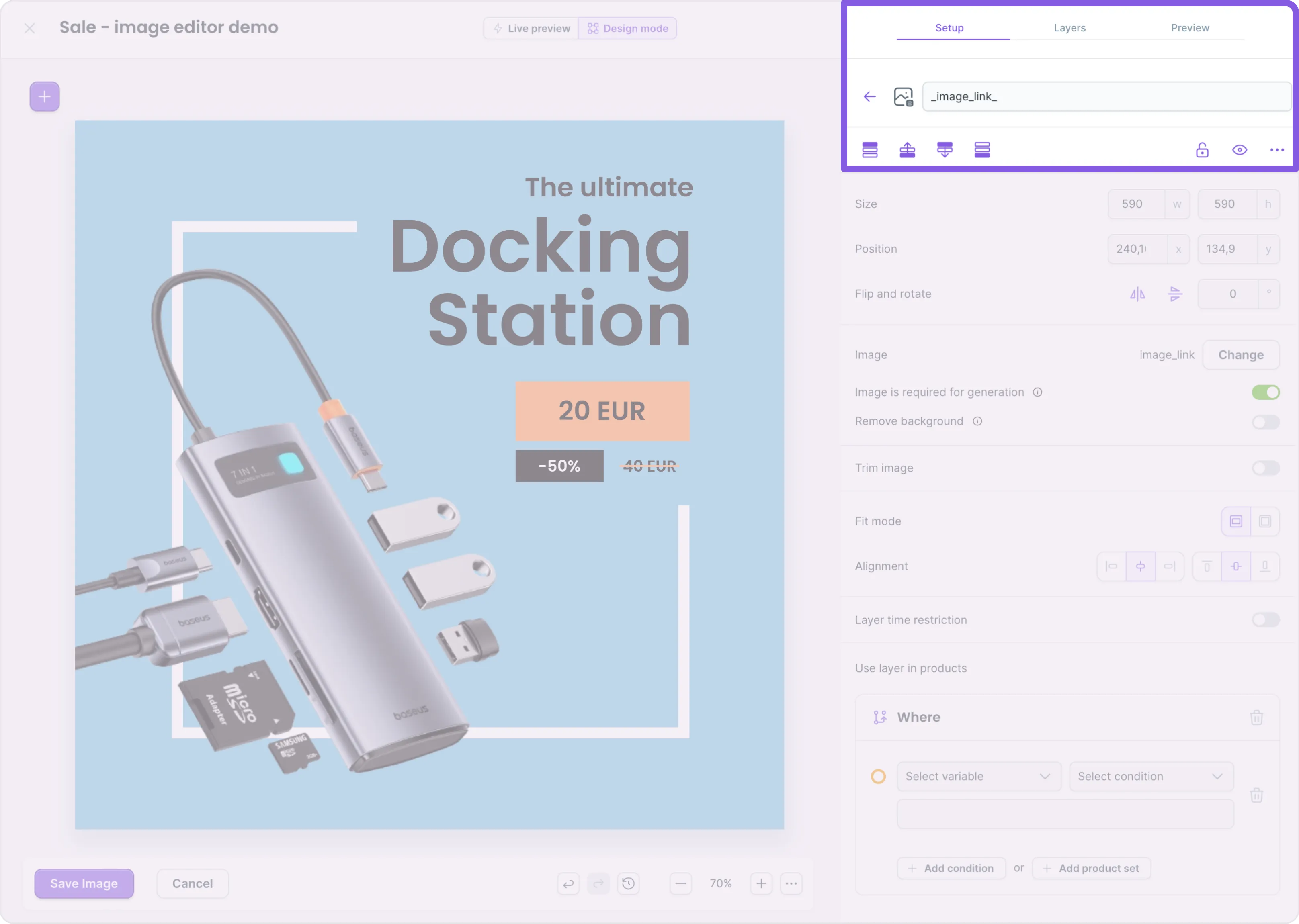Send layer to back icon

point(983,150)
